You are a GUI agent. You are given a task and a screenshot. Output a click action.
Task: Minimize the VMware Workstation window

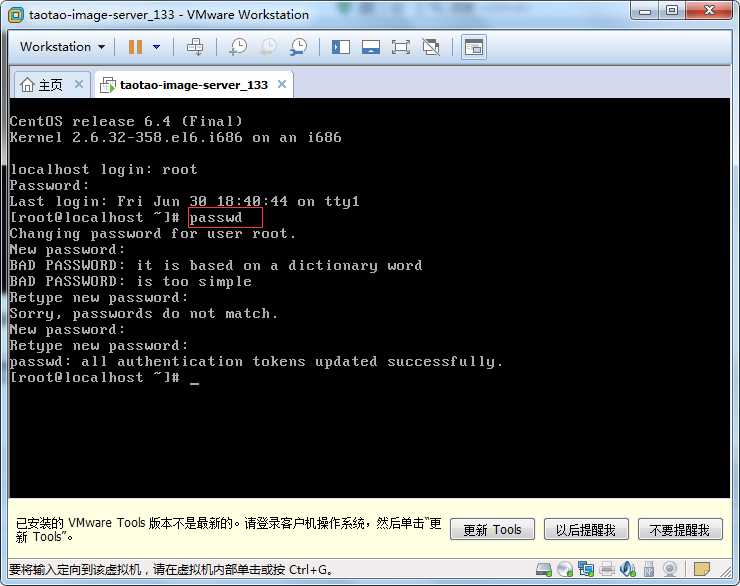tap(645, 10)
